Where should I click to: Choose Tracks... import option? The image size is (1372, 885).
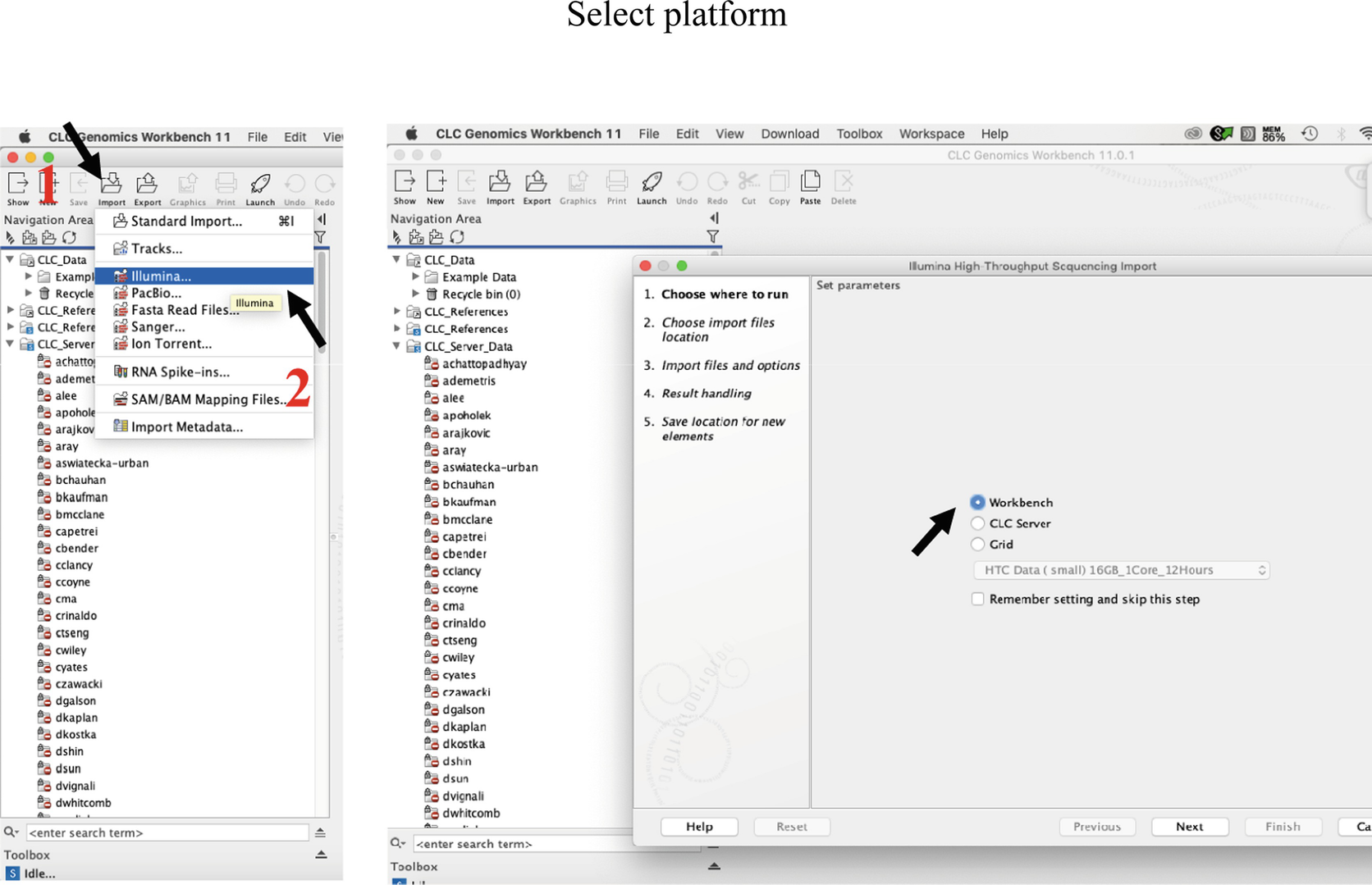pos(204,249)
